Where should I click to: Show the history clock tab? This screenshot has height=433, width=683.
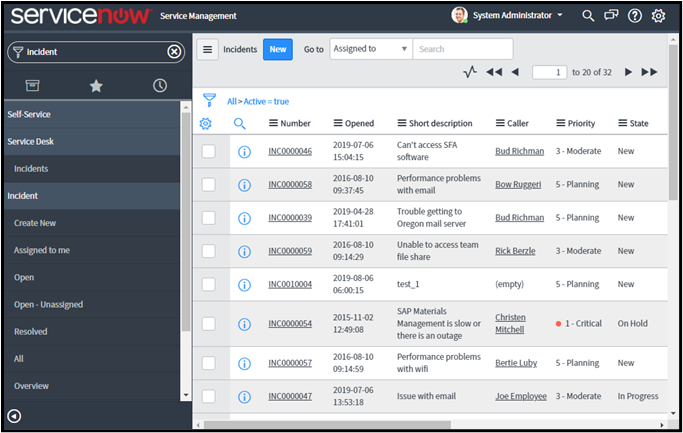pos(160,86)
